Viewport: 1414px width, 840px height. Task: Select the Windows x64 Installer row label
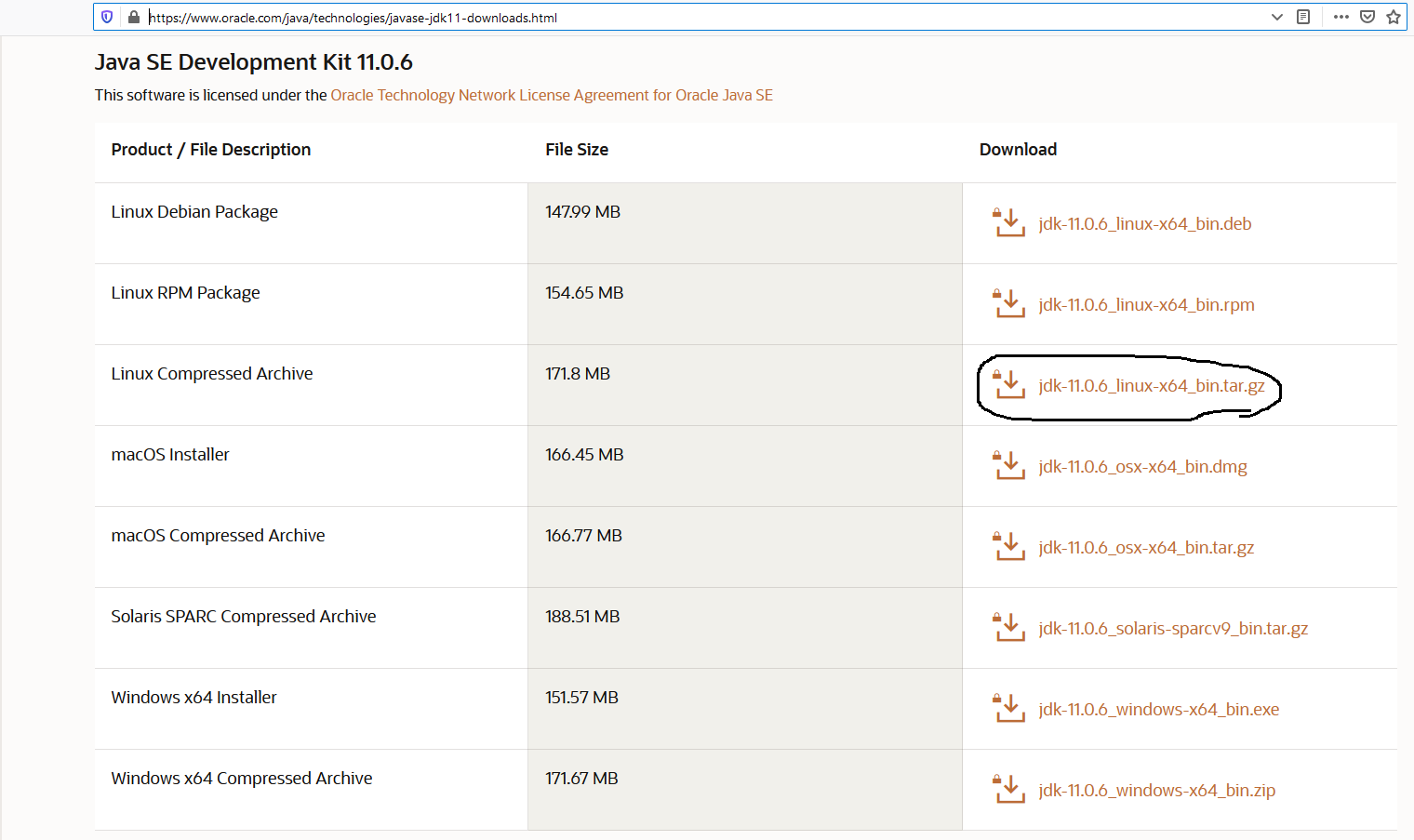(x=193, y=698)
